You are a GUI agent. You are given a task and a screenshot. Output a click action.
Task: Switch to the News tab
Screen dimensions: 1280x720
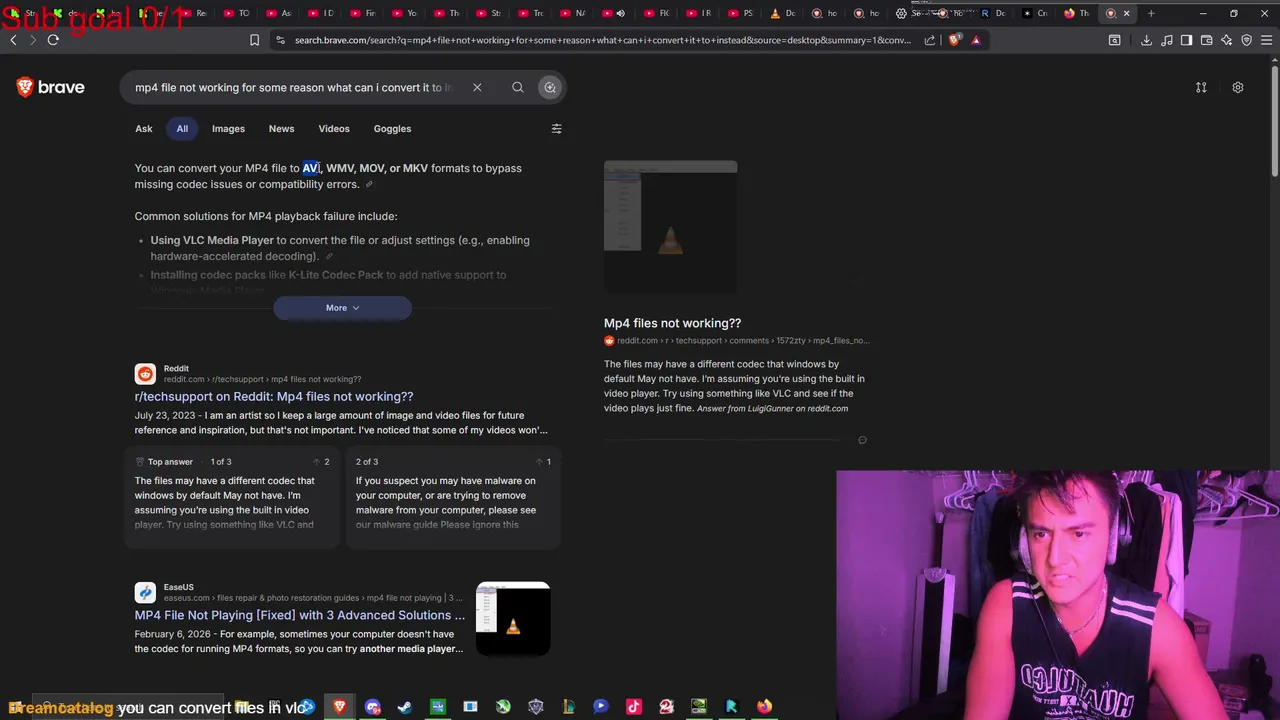(281, 128)
